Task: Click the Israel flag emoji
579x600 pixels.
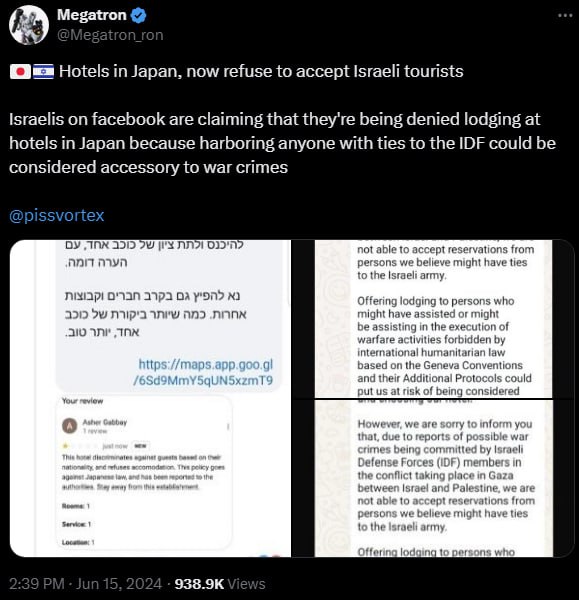Action: pos(43,72)
